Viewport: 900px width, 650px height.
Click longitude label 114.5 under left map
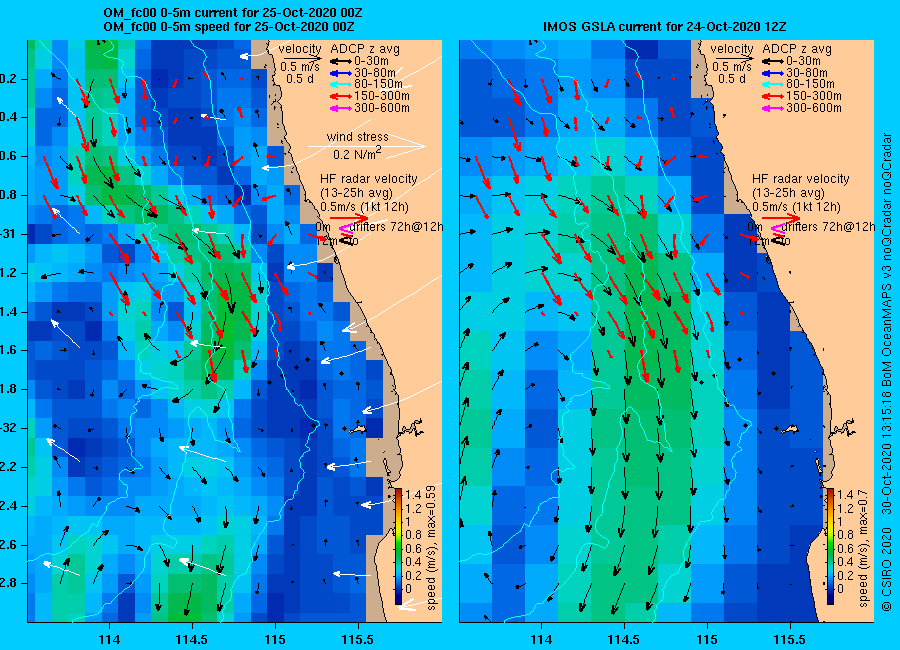pos(192,639)
